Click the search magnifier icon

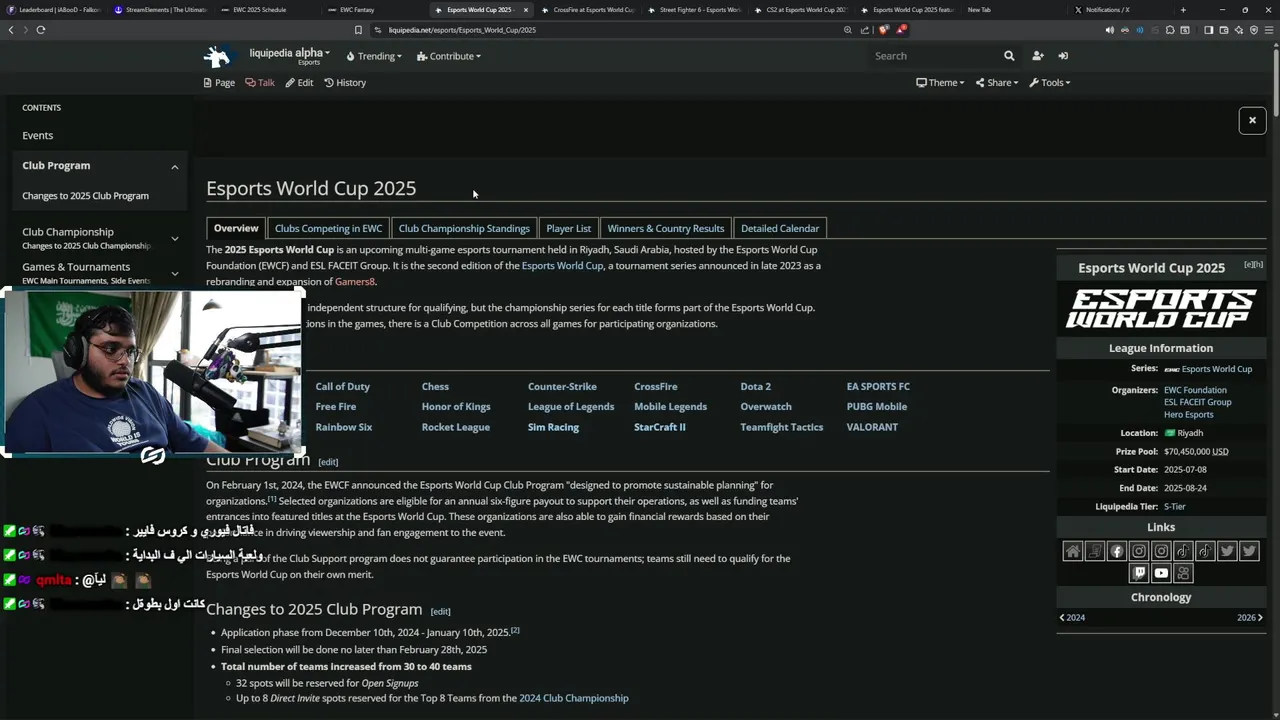[1009, 56]
